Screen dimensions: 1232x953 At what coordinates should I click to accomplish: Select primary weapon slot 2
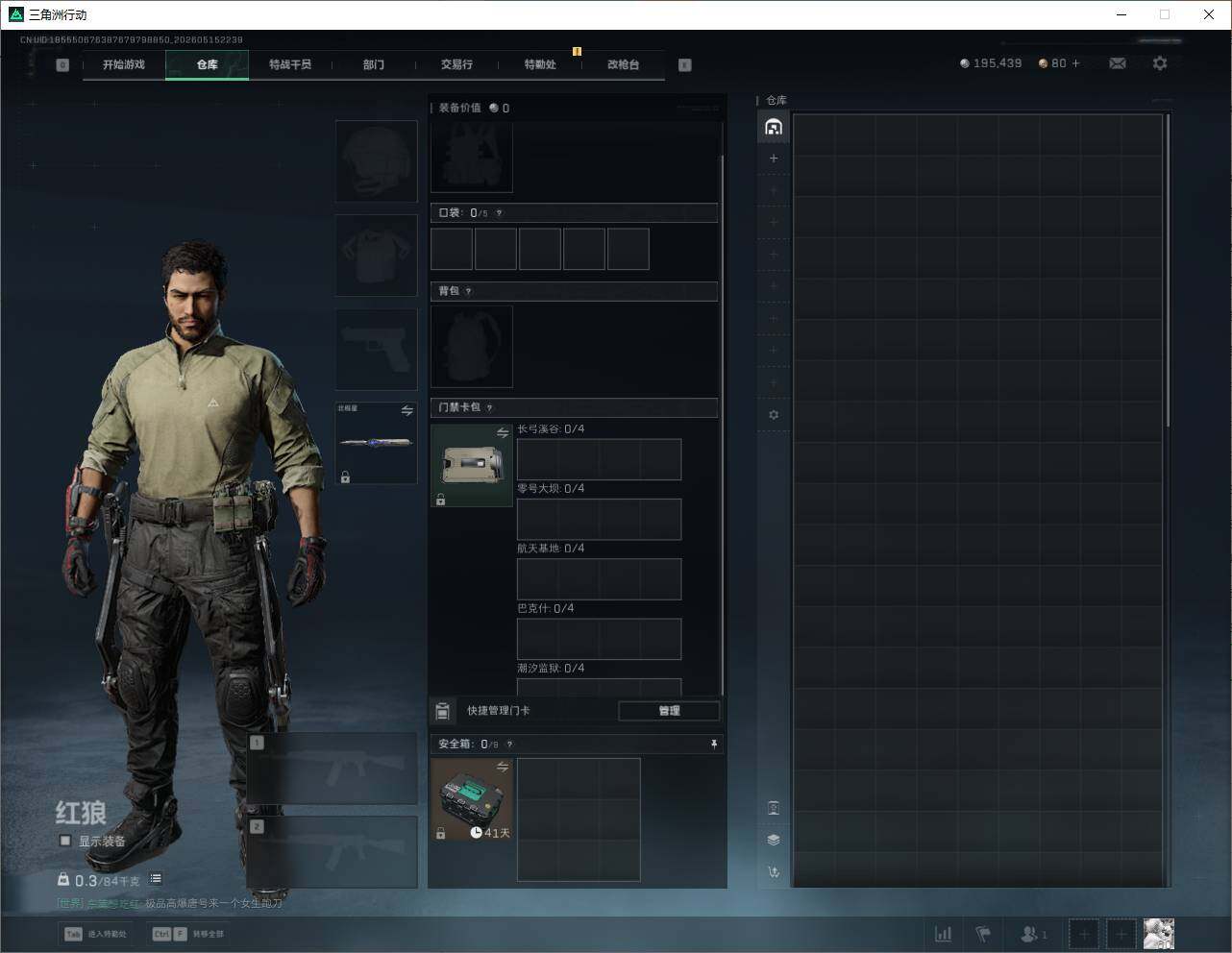[333, 852]
